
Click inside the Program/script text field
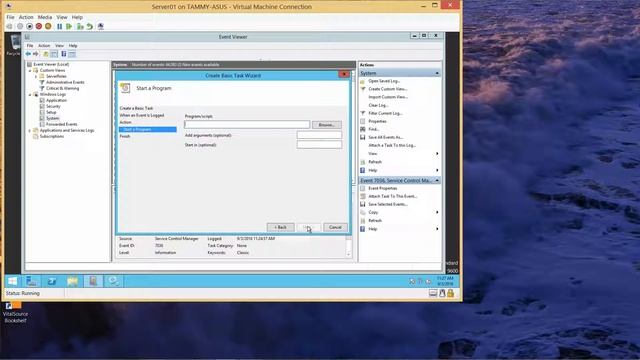(247, 124)
